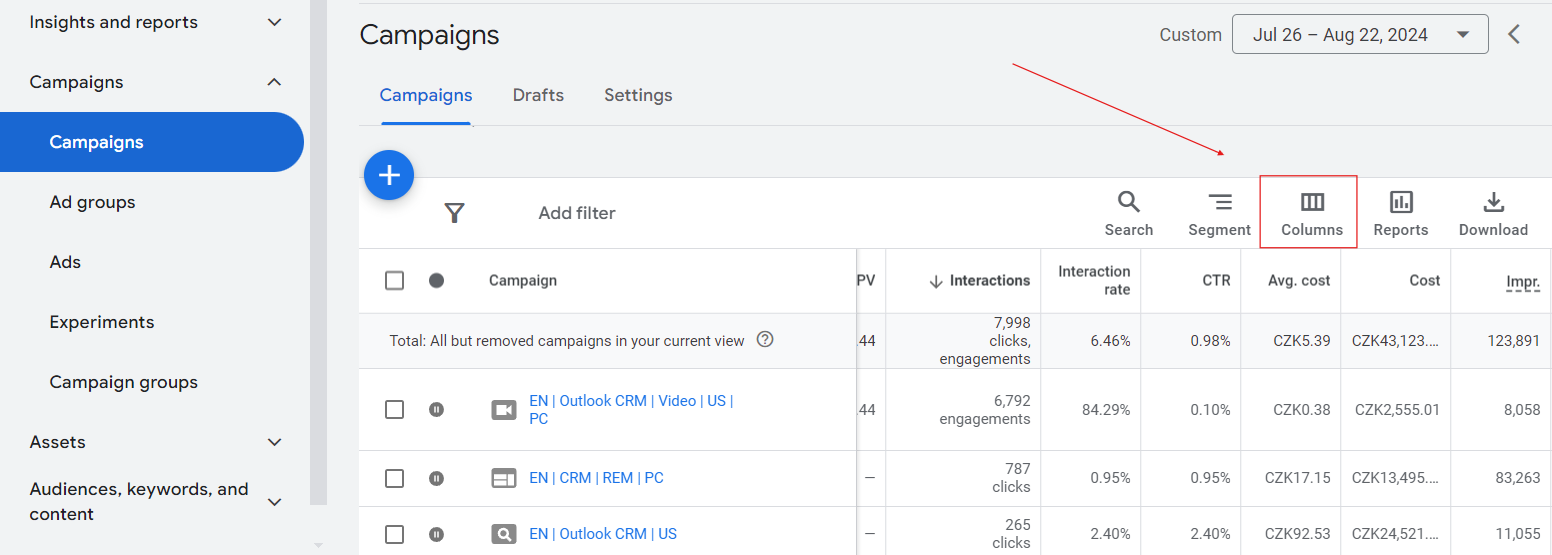Open Ads in the sidebar
This screenshot has width=1552, height=555.
click(x=65, y=262)
